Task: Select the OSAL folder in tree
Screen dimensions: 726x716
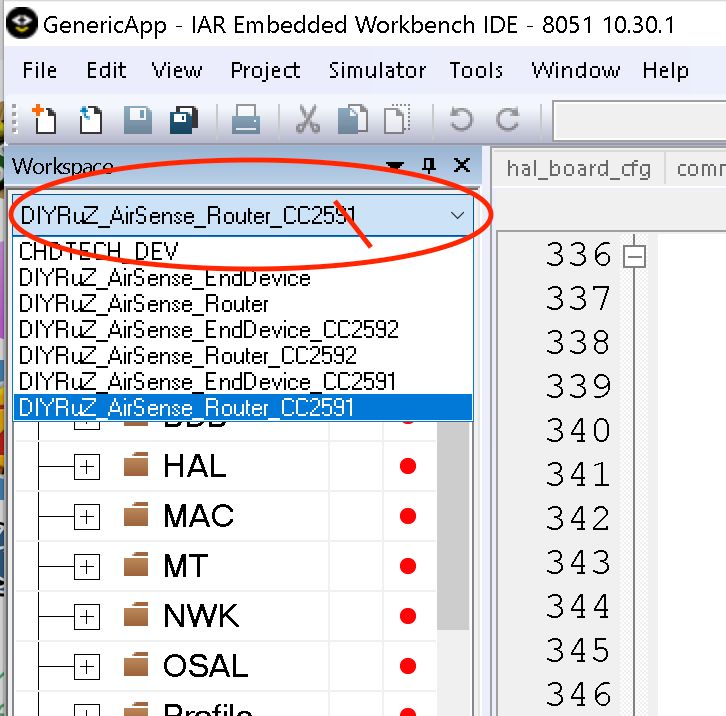Action: point(206,666)
